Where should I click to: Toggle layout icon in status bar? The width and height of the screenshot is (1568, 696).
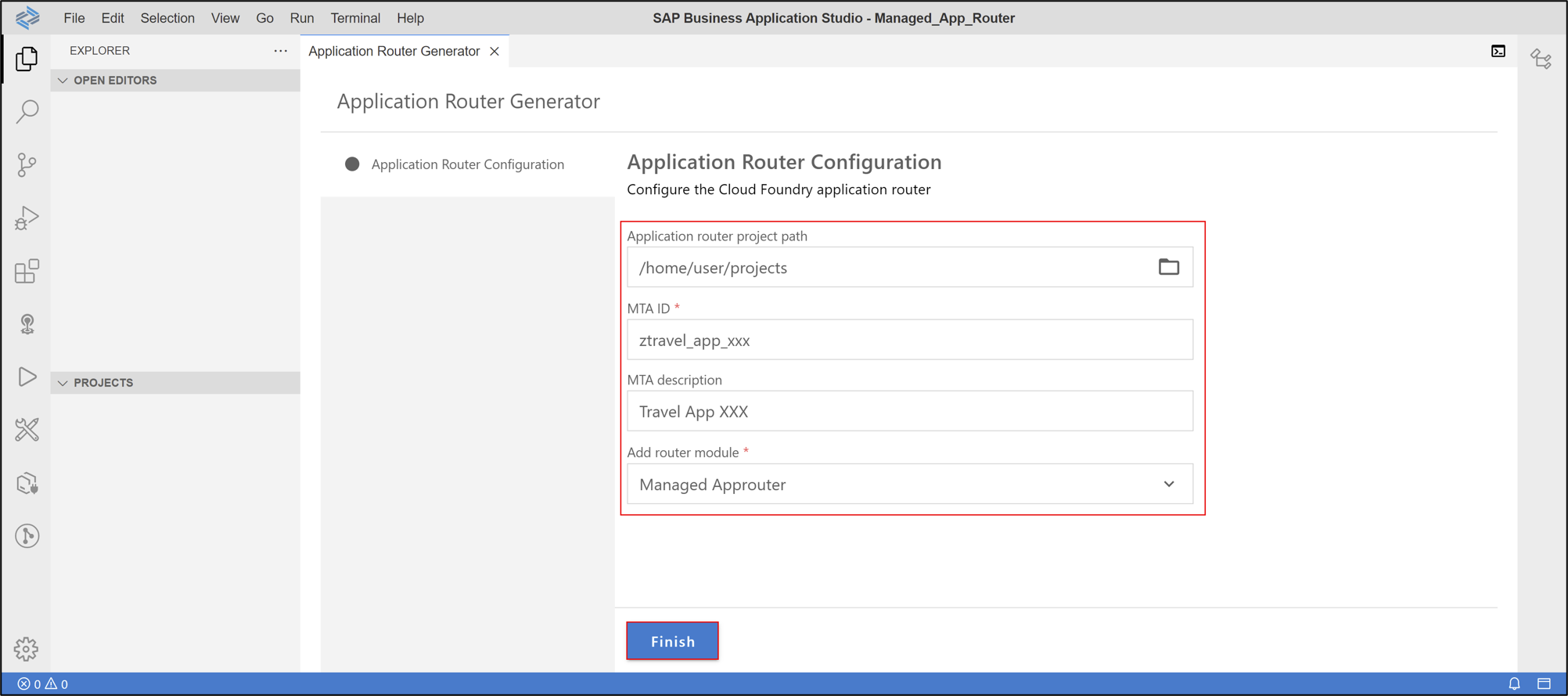click(x=1544, y=683)
